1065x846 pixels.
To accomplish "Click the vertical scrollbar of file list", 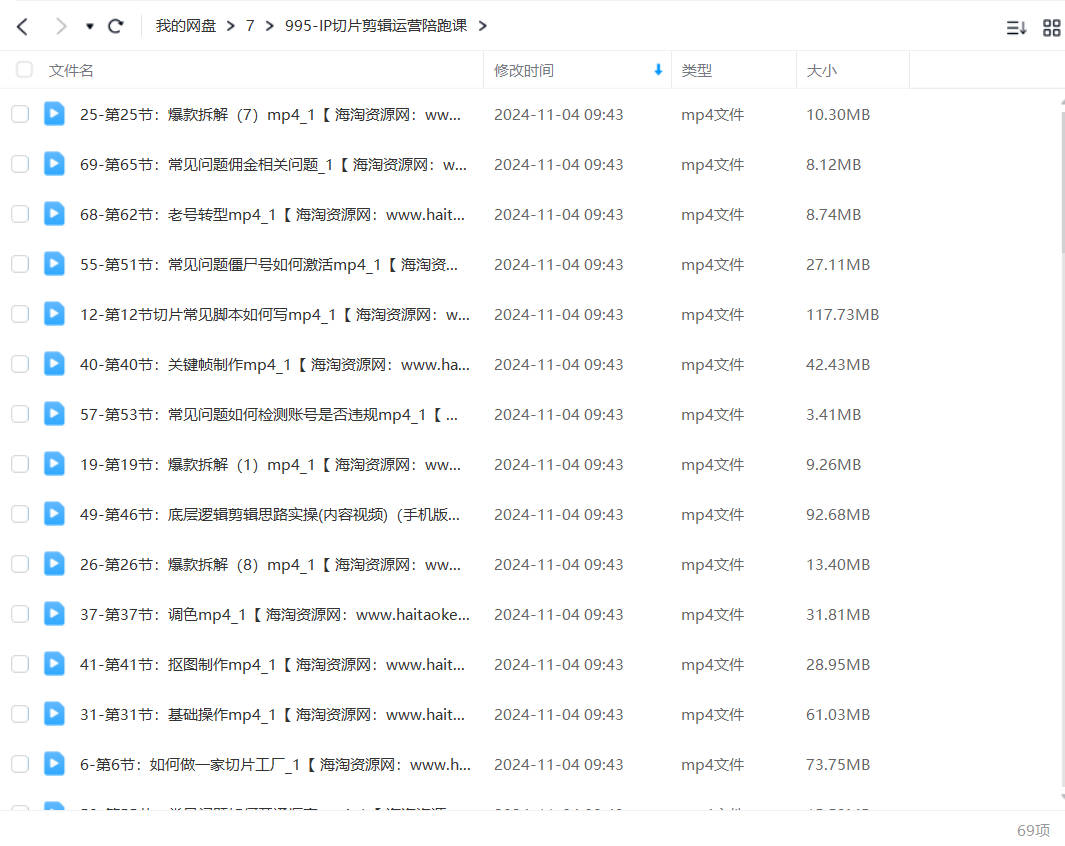I will (x=1062, y=183).
